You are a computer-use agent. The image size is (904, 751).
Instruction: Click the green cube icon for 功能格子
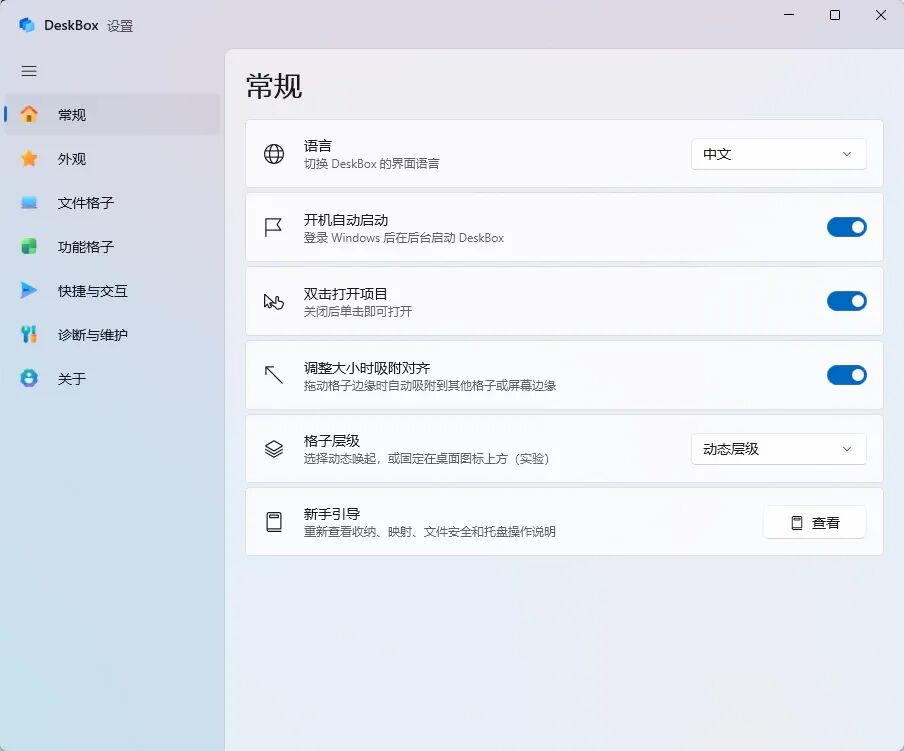29,247
